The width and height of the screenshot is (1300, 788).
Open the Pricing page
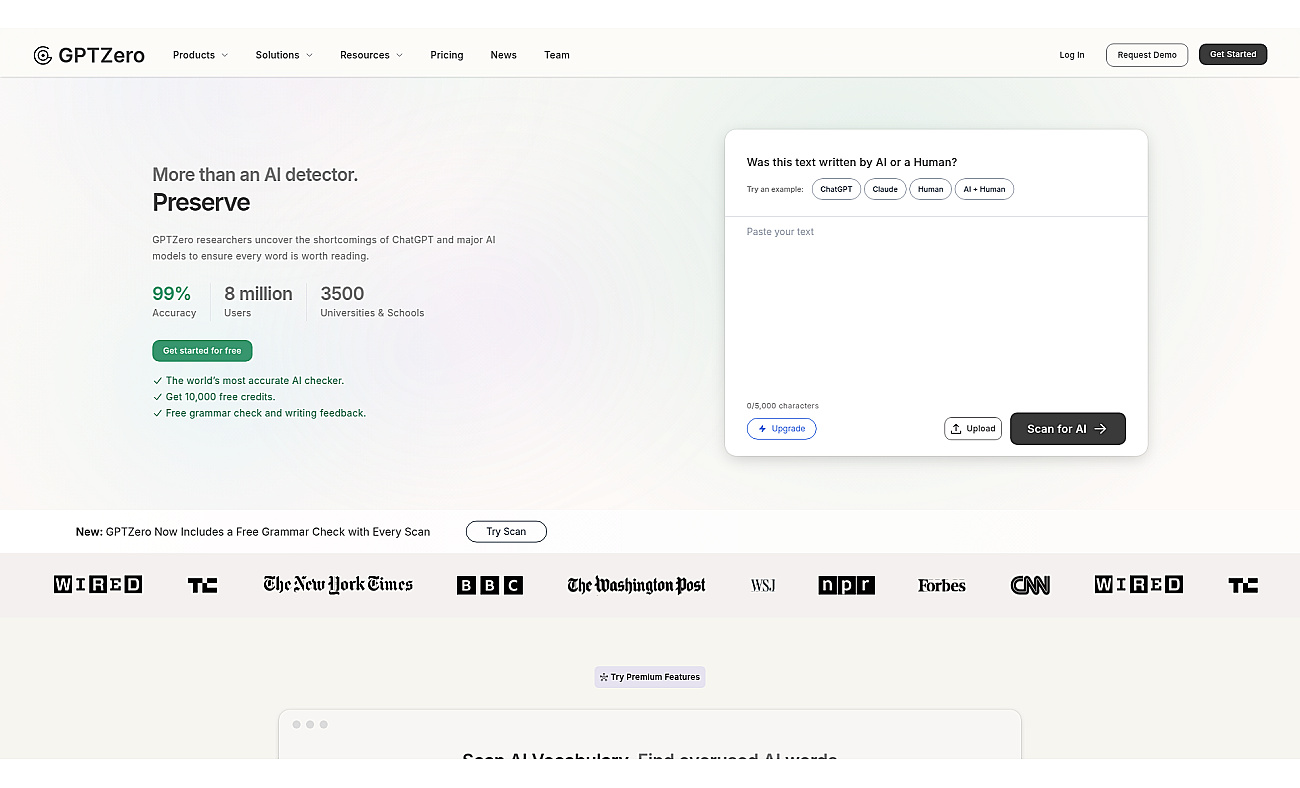click(447, 55)
